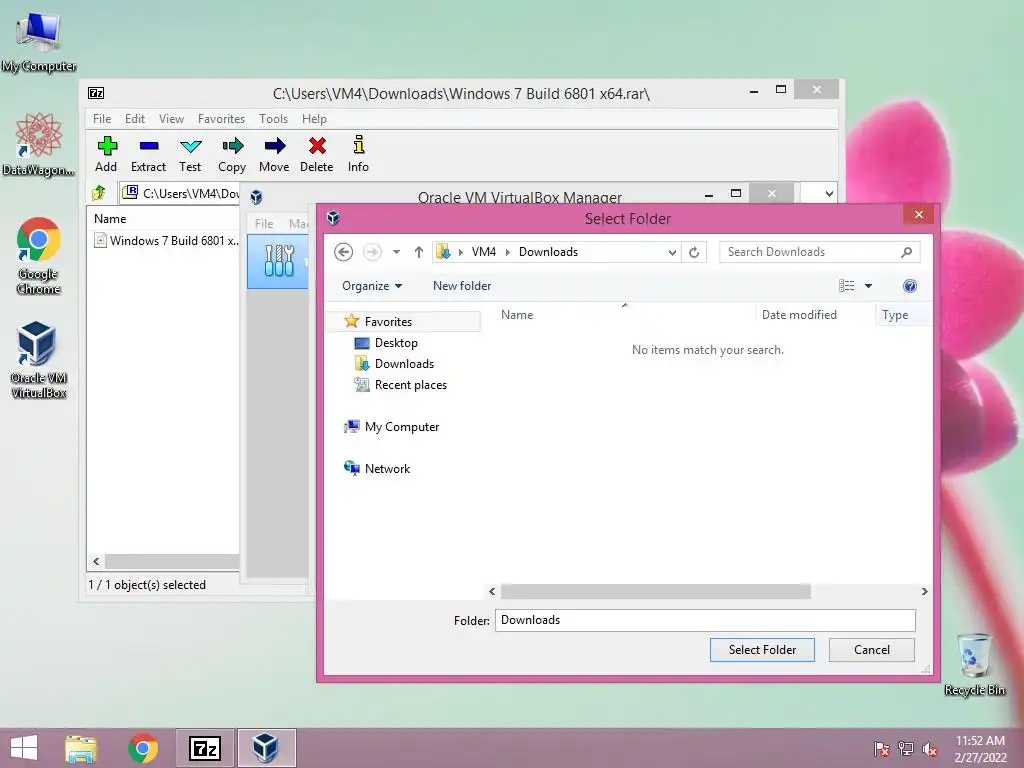Screen dimensions: 1024x768
Task: Click the volume icon in system tray
Action: (x=929, y=749)
